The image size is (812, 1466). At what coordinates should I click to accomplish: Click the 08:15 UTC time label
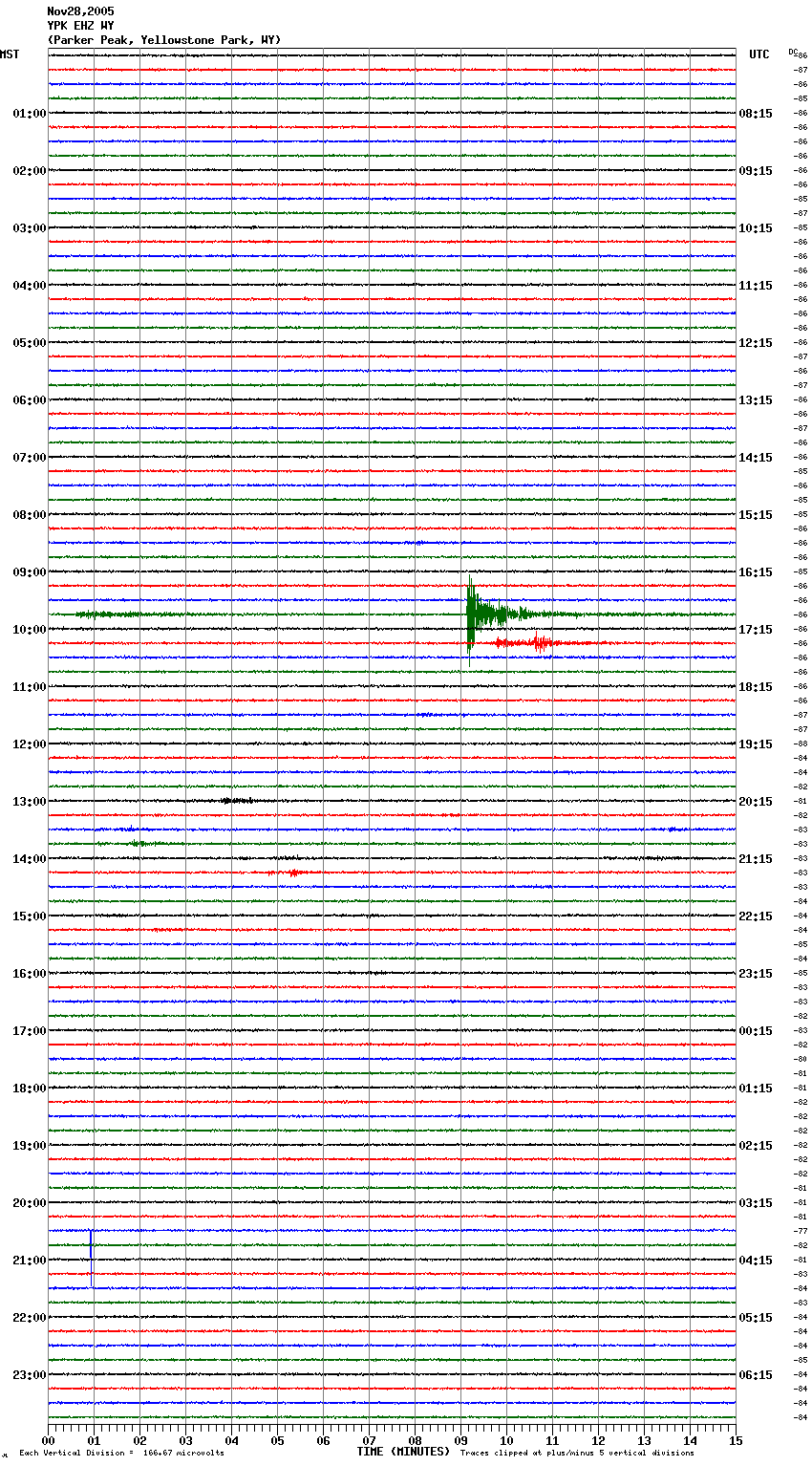tap(756, 114)
